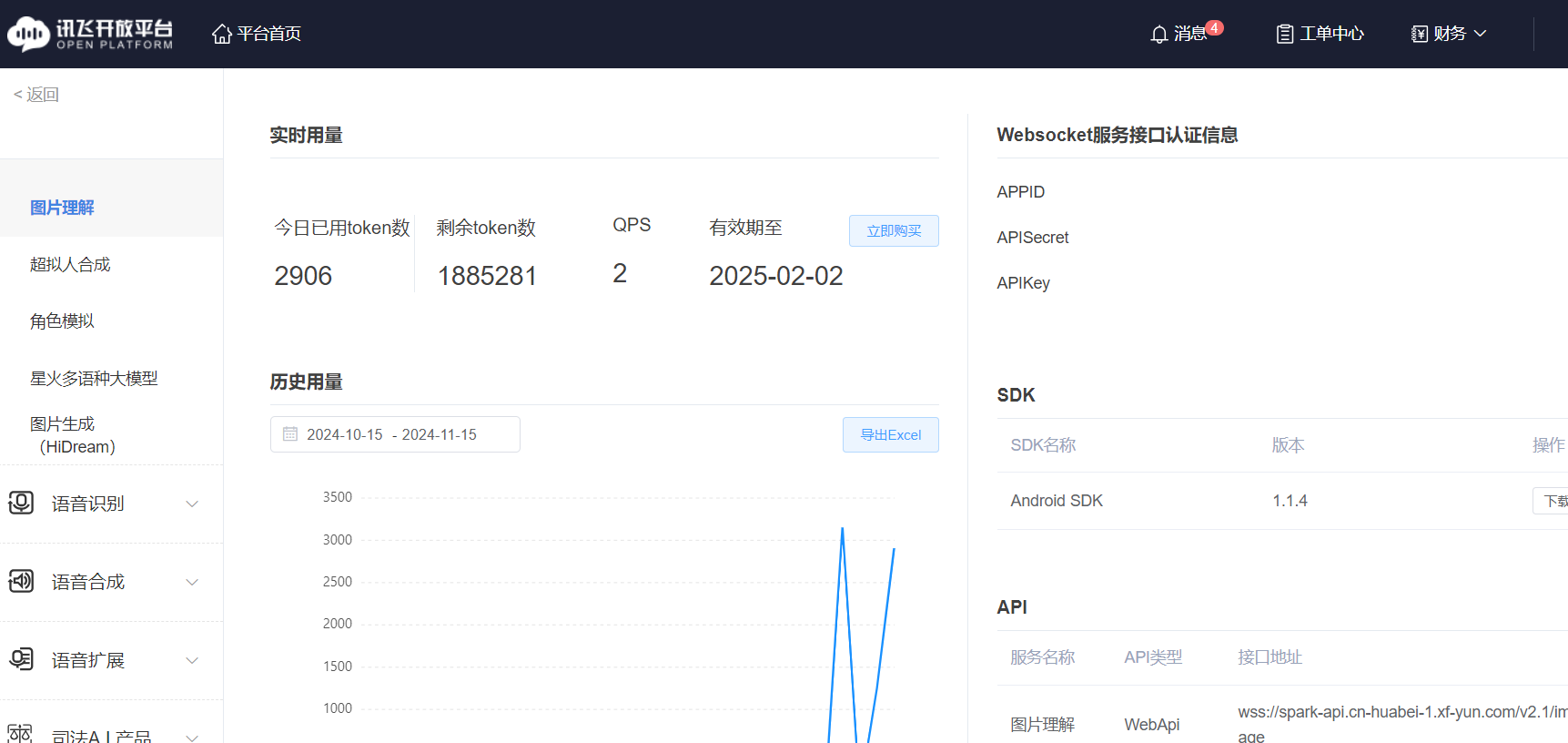Click the expiry date 2025-02-02
The height and width of the screenshot is (743, 1568).
[x=776, y=276]
